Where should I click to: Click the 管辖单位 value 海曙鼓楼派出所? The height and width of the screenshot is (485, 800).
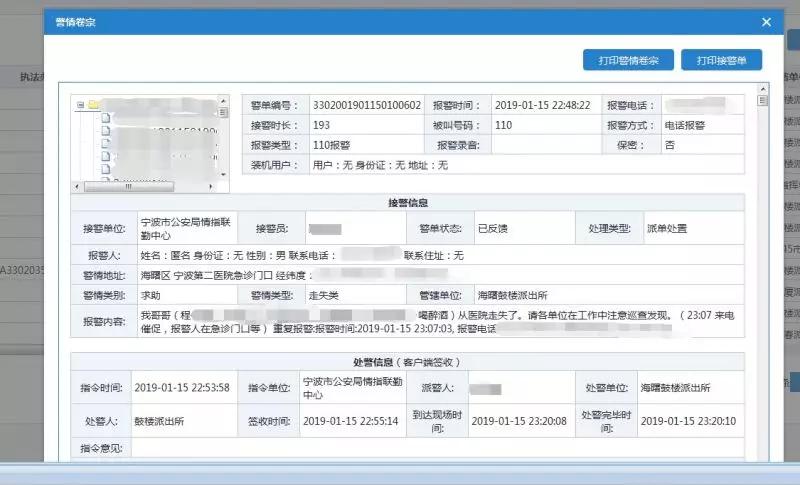pos(512,295)
